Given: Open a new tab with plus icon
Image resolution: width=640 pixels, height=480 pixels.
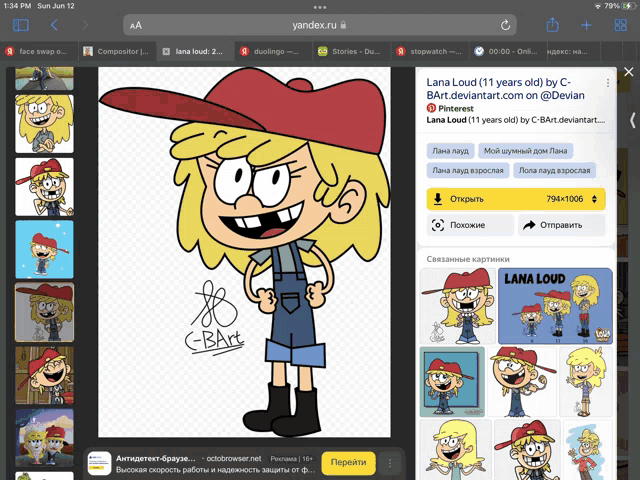Looking at the screenshot, I should [x=586, y=25].
